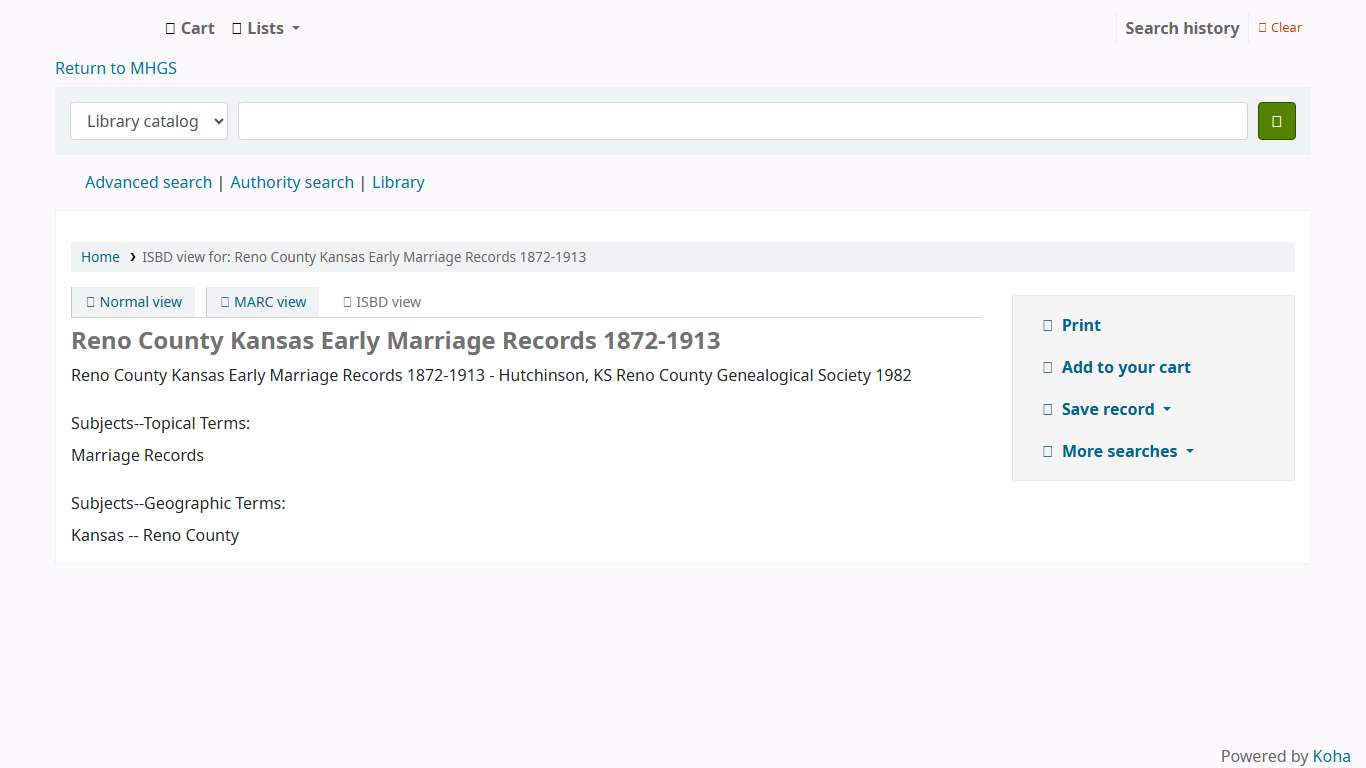Click the green search submit icon button
The image size is (1366, 768).
(x=1276, y=121)
